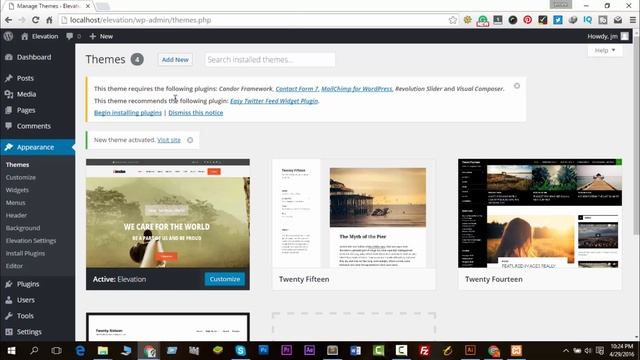
Task: Open Task View in the taskbar
Action: [x=56, y=351]
